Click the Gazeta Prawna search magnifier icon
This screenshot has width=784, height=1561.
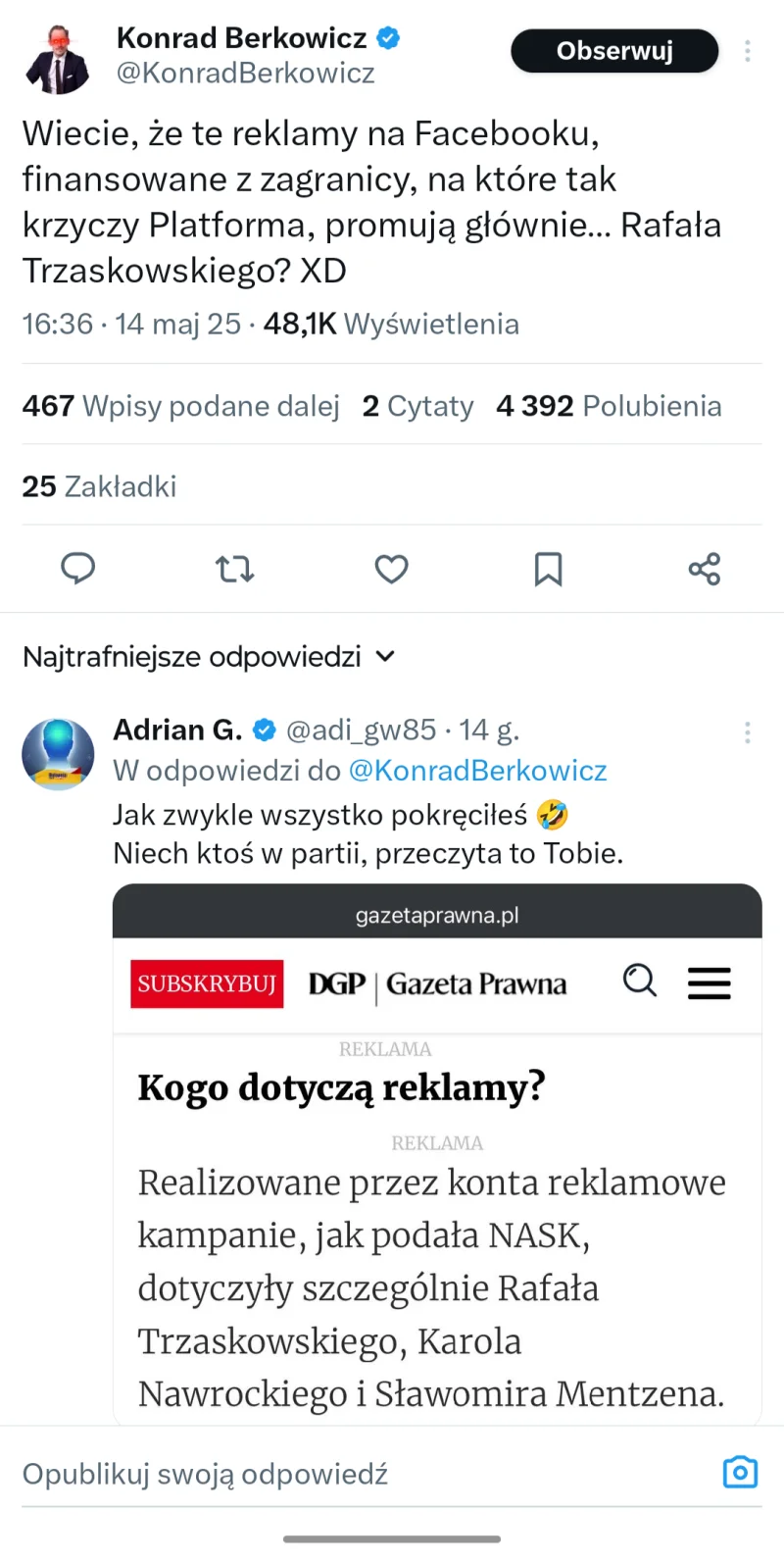tap(640, 980)
